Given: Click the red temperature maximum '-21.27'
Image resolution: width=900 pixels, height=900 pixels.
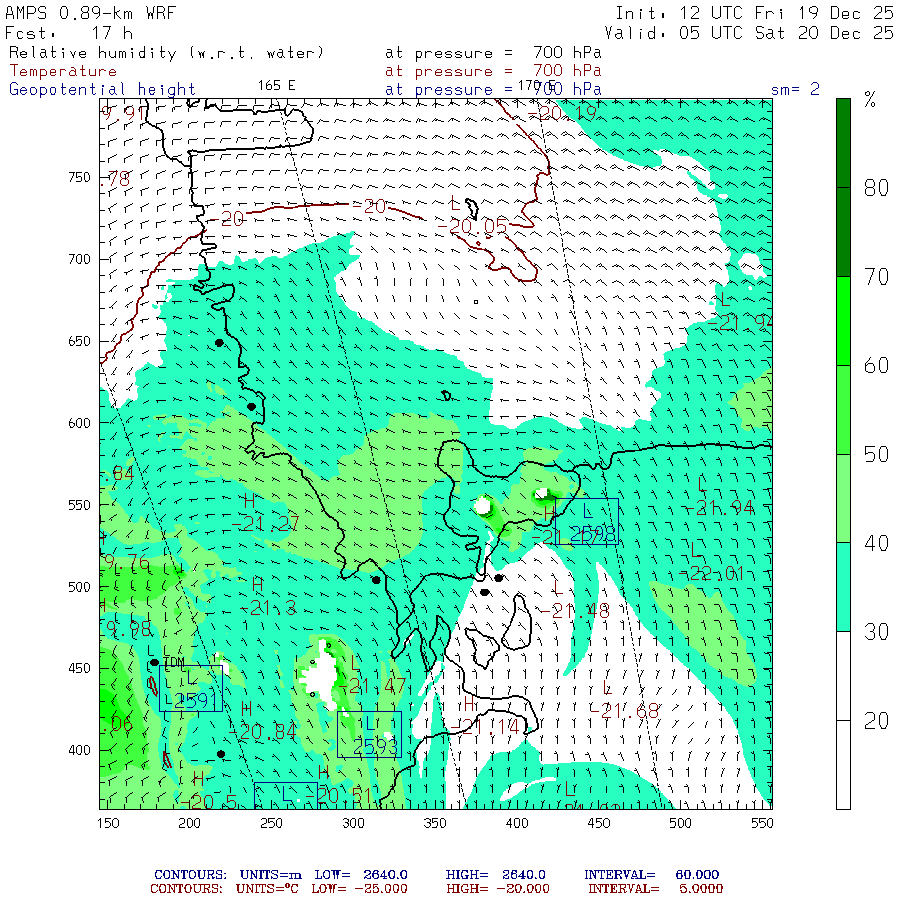Looking at the screenshot, I should (x=265, y=523).
